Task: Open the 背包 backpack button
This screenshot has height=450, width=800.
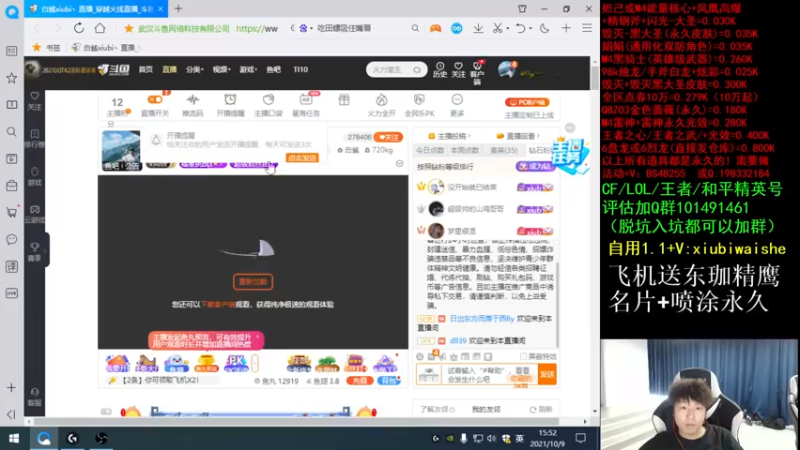Action: (389, 381)
